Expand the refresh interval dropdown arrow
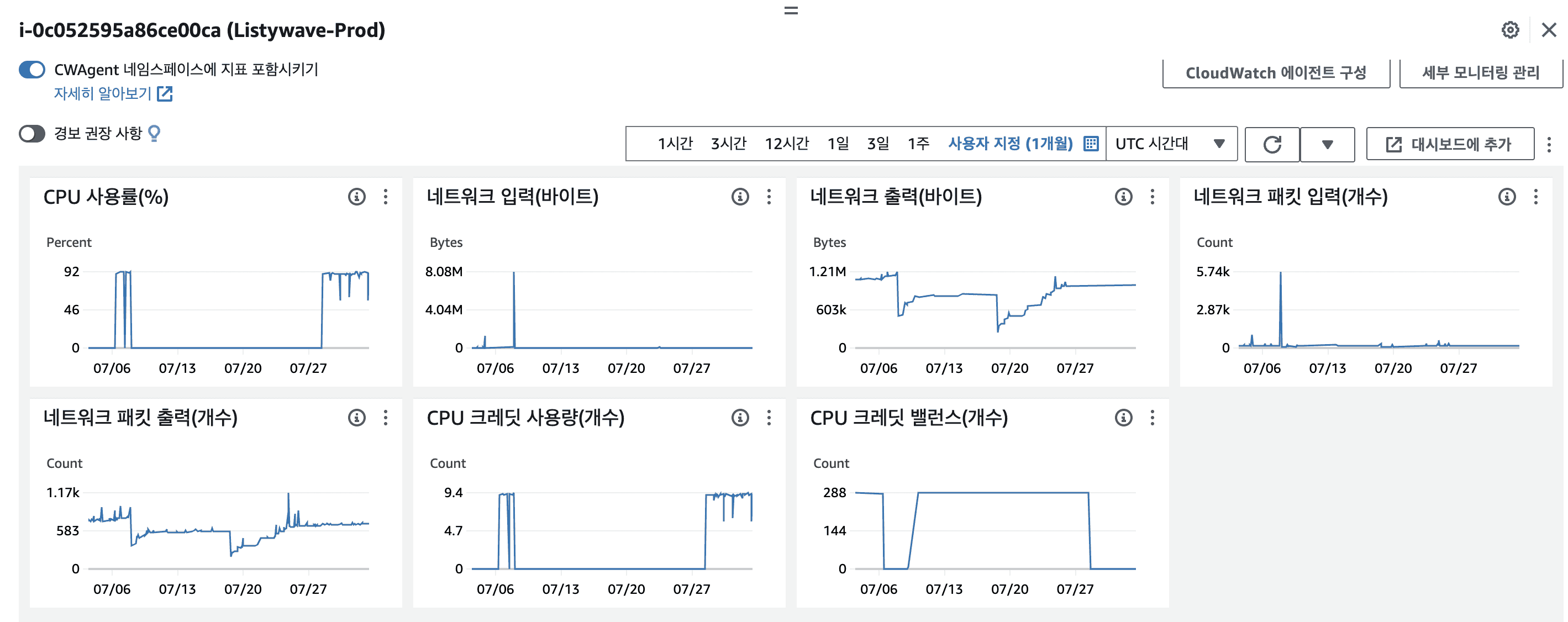The width and height of the screenshot is (1568, 622). pyautogui.click(x=1327, y=144)
